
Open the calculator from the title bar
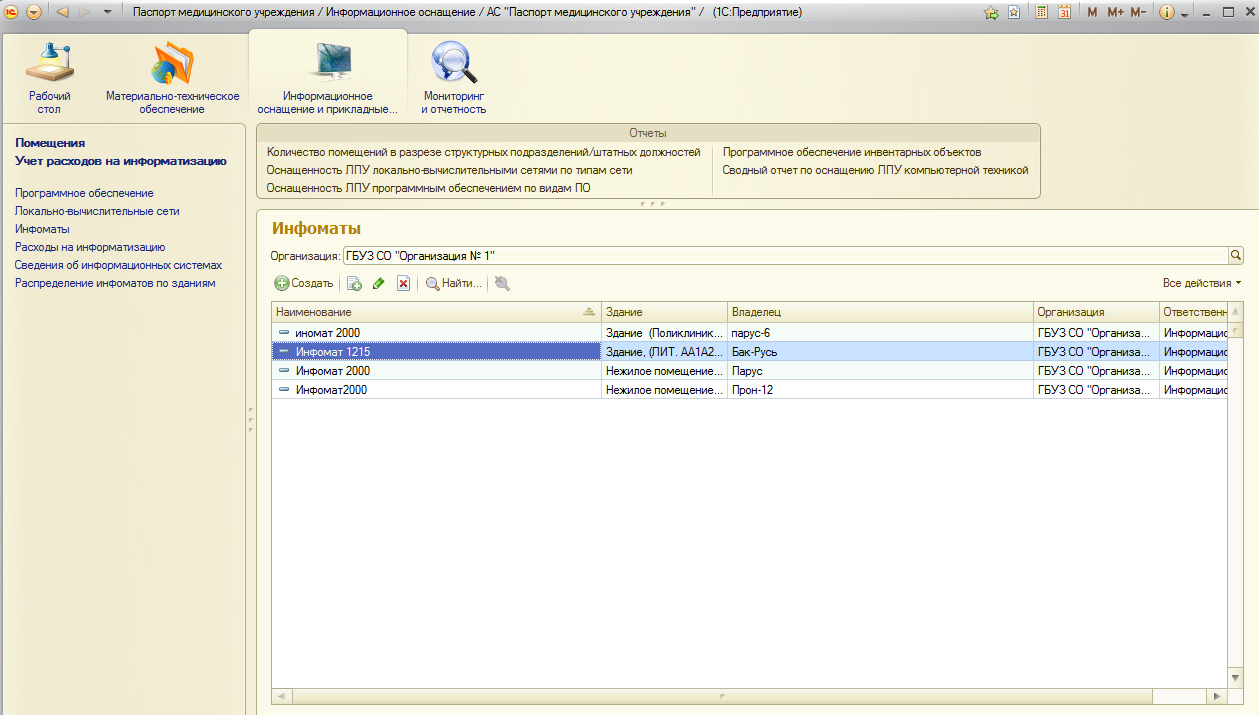[1041, 12]
